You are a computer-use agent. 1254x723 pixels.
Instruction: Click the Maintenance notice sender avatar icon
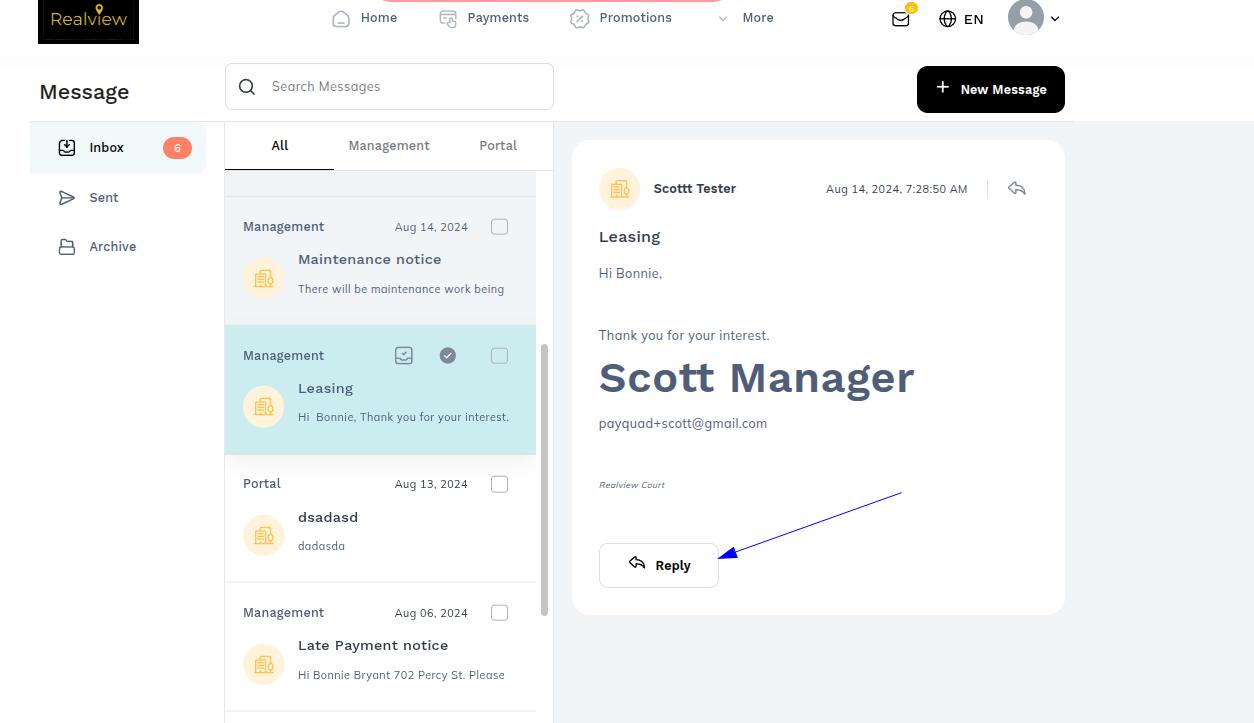pos(264,278)
